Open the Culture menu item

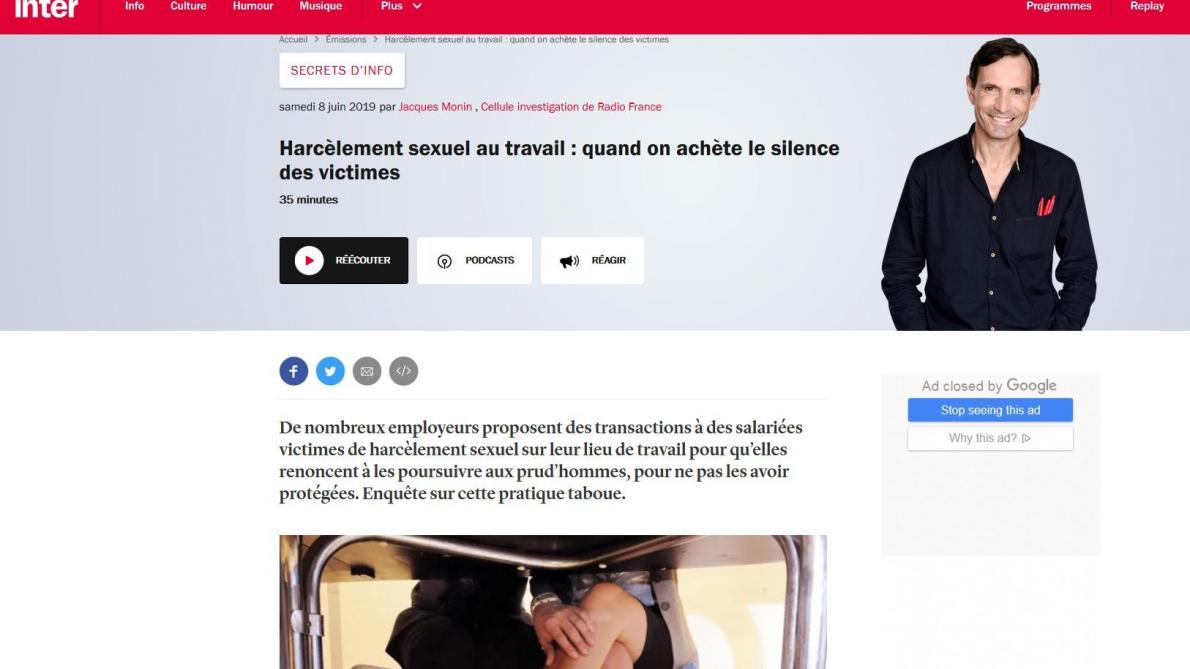coord(188,6)
